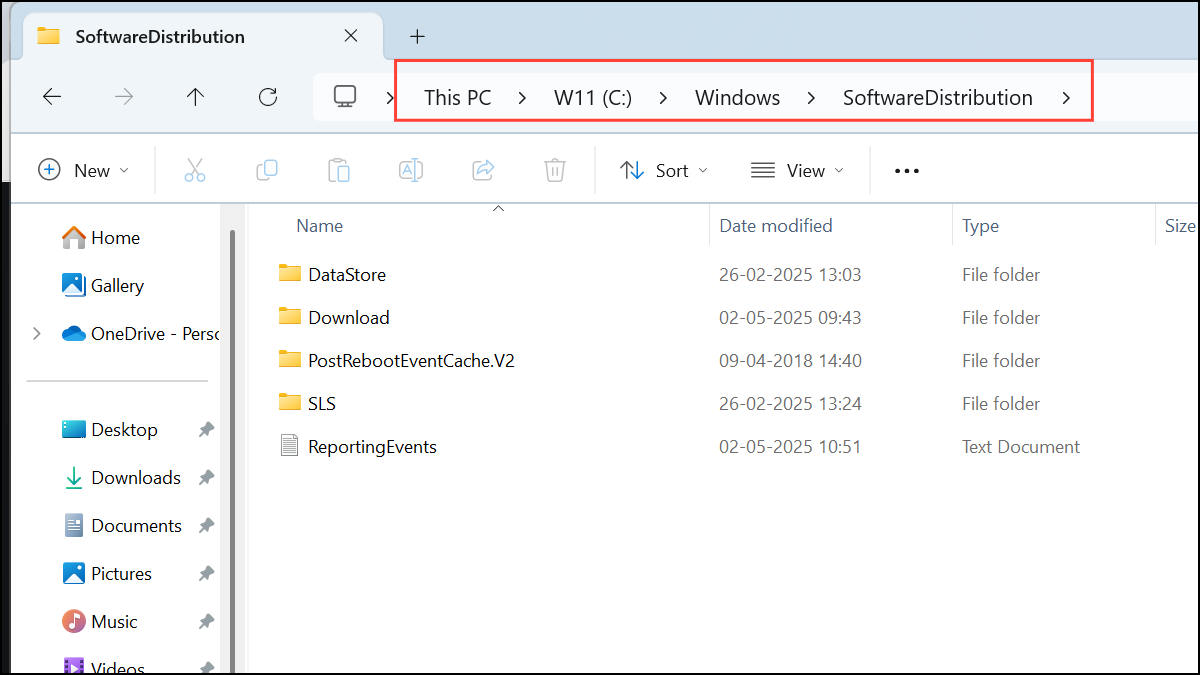This screenshot has width=1200, height=675.
Task: Click the pin icon next to Pictures
Action: (206, 574)
